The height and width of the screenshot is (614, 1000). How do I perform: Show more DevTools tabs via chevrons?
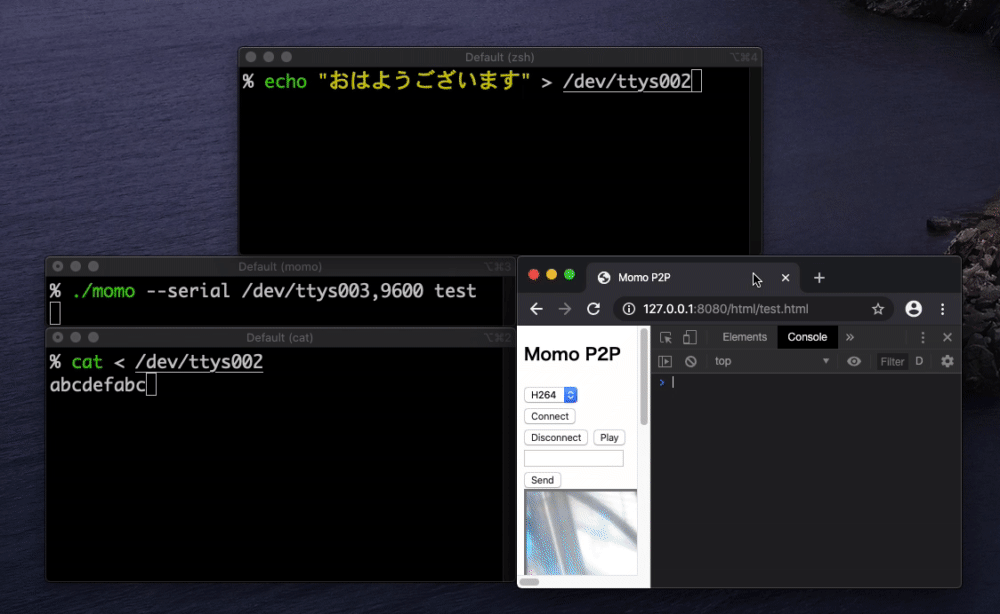tap(850, 337)
